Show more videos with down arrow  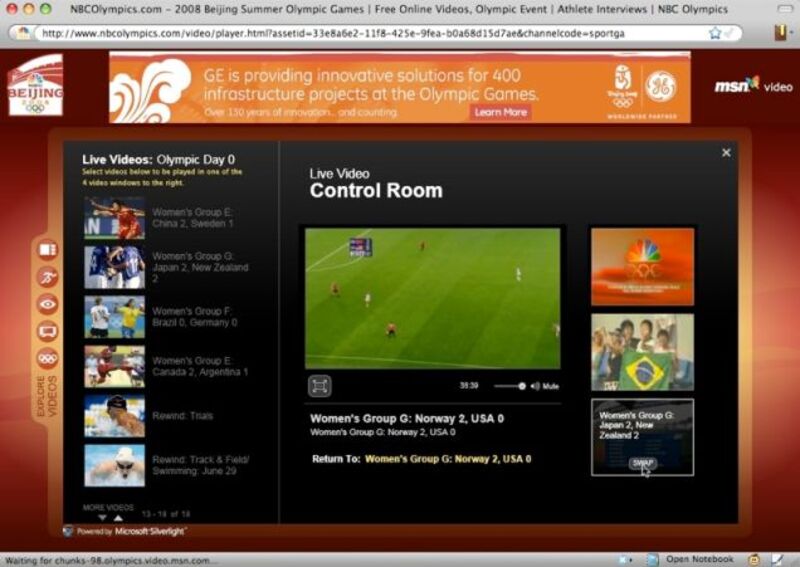(x=101, y=518)
